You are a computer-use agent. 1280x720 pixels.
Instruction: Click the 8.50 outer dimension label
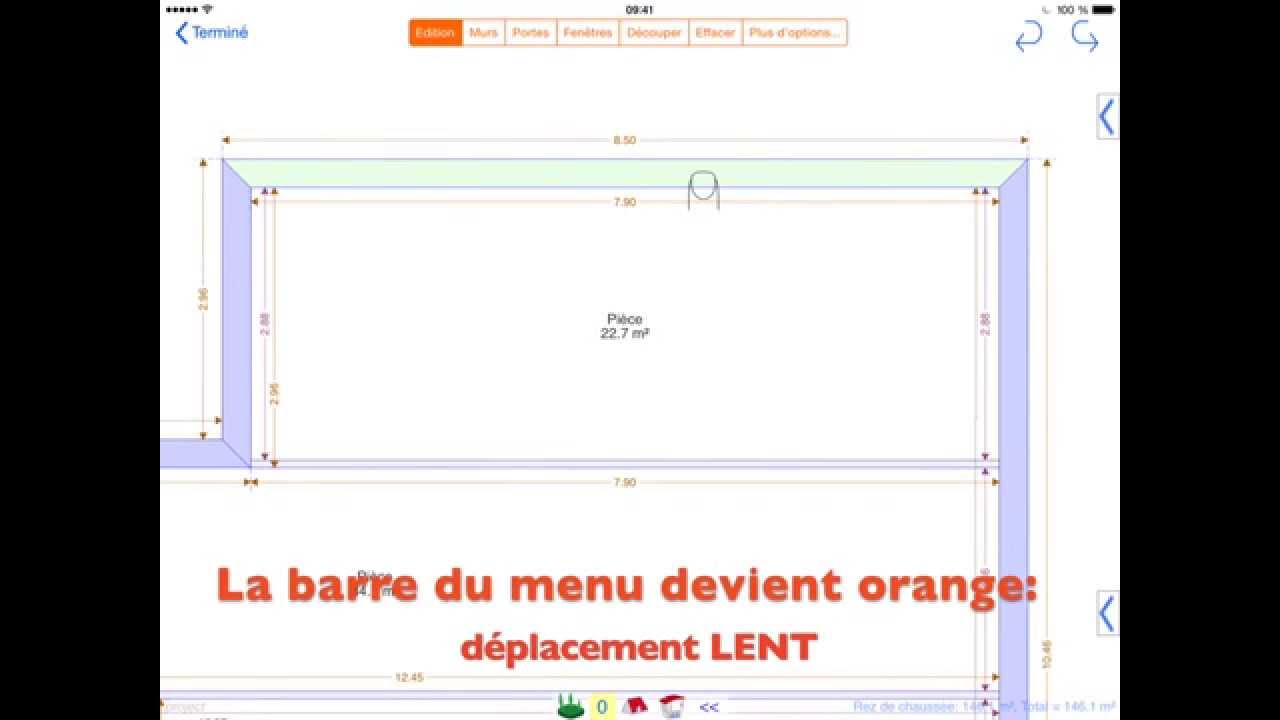coord(624,140)
